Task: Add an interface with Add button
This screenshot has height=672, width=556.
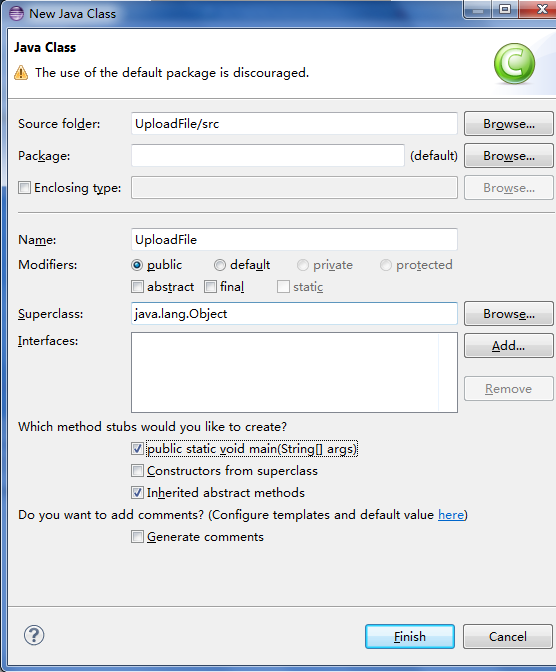Action: (509, 346)
